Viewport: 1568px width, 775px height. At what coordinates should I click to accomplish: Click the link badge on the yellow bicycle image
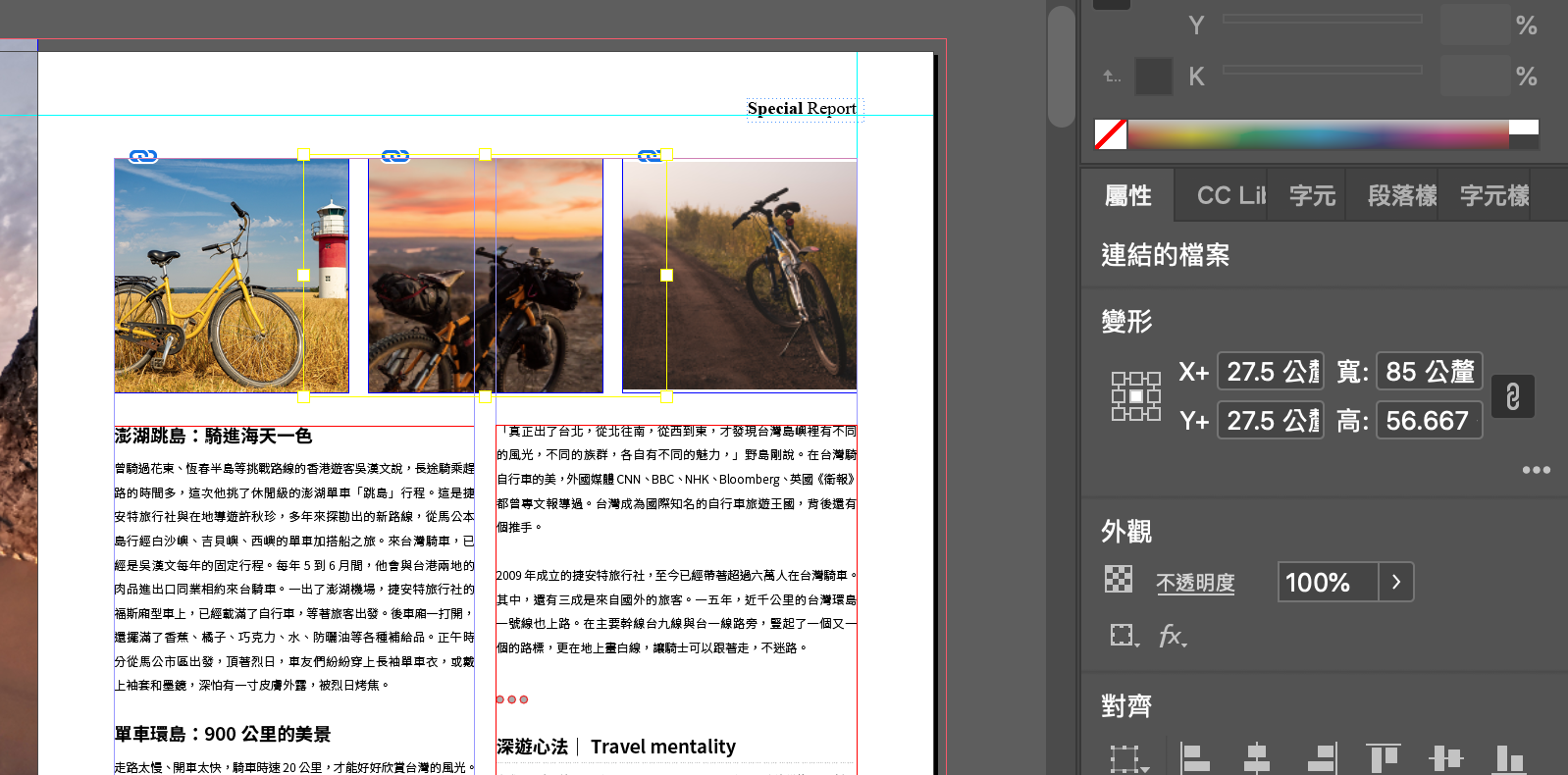click(143, 156)
